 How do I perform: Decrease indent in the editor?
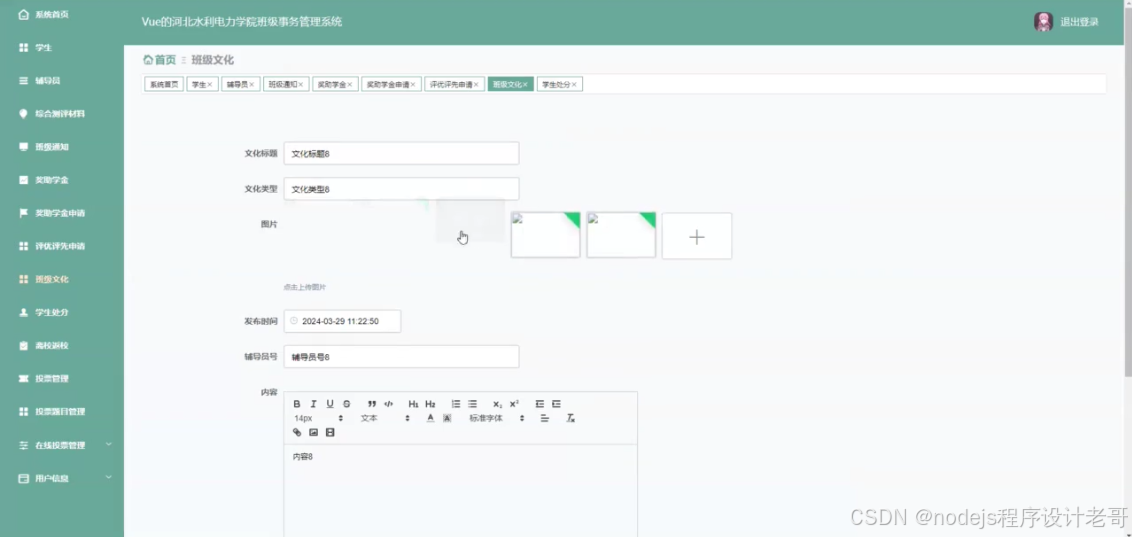point(539,404)
